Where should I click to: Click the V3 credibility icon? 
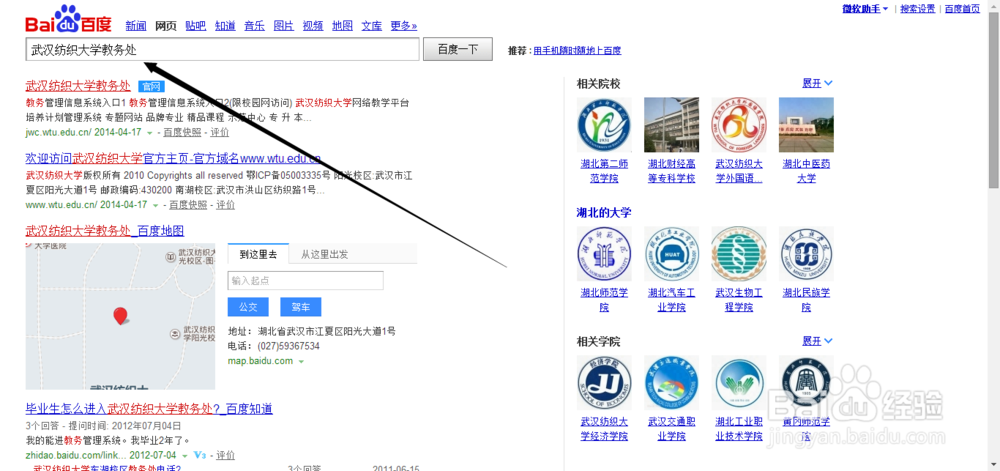tap(200, 456)
